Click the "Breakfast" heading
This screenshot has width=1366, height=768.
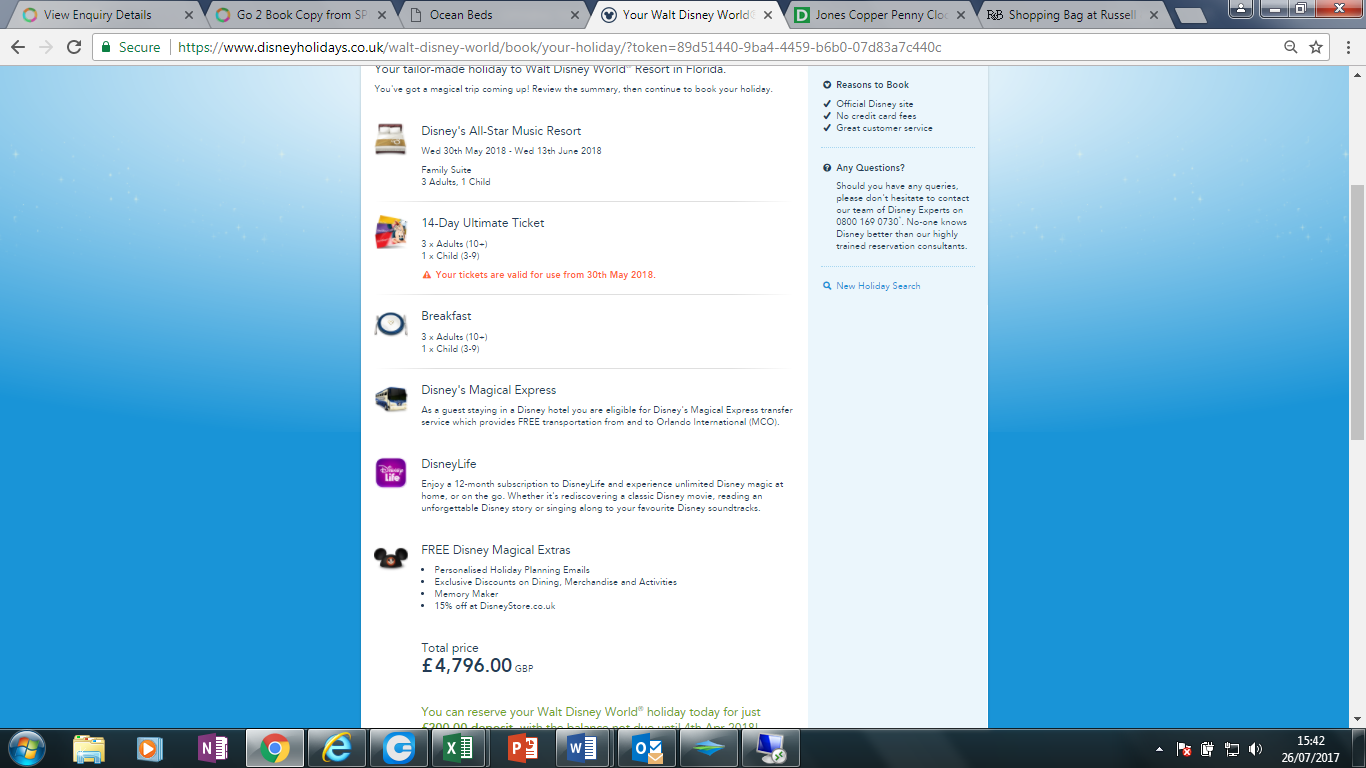point(446,316)
